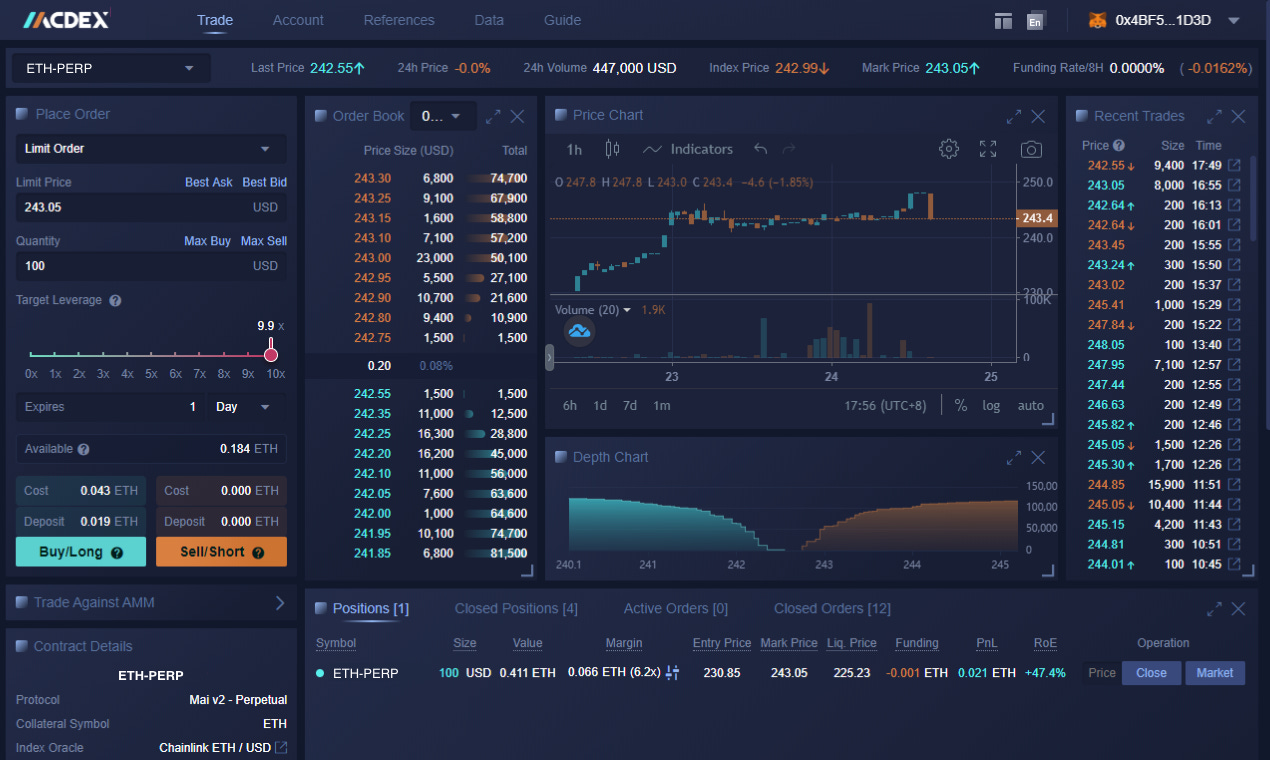Click the leverage slider handle at 9.9x
This screenshot has height=760, width=1270.
coord(271,354)
